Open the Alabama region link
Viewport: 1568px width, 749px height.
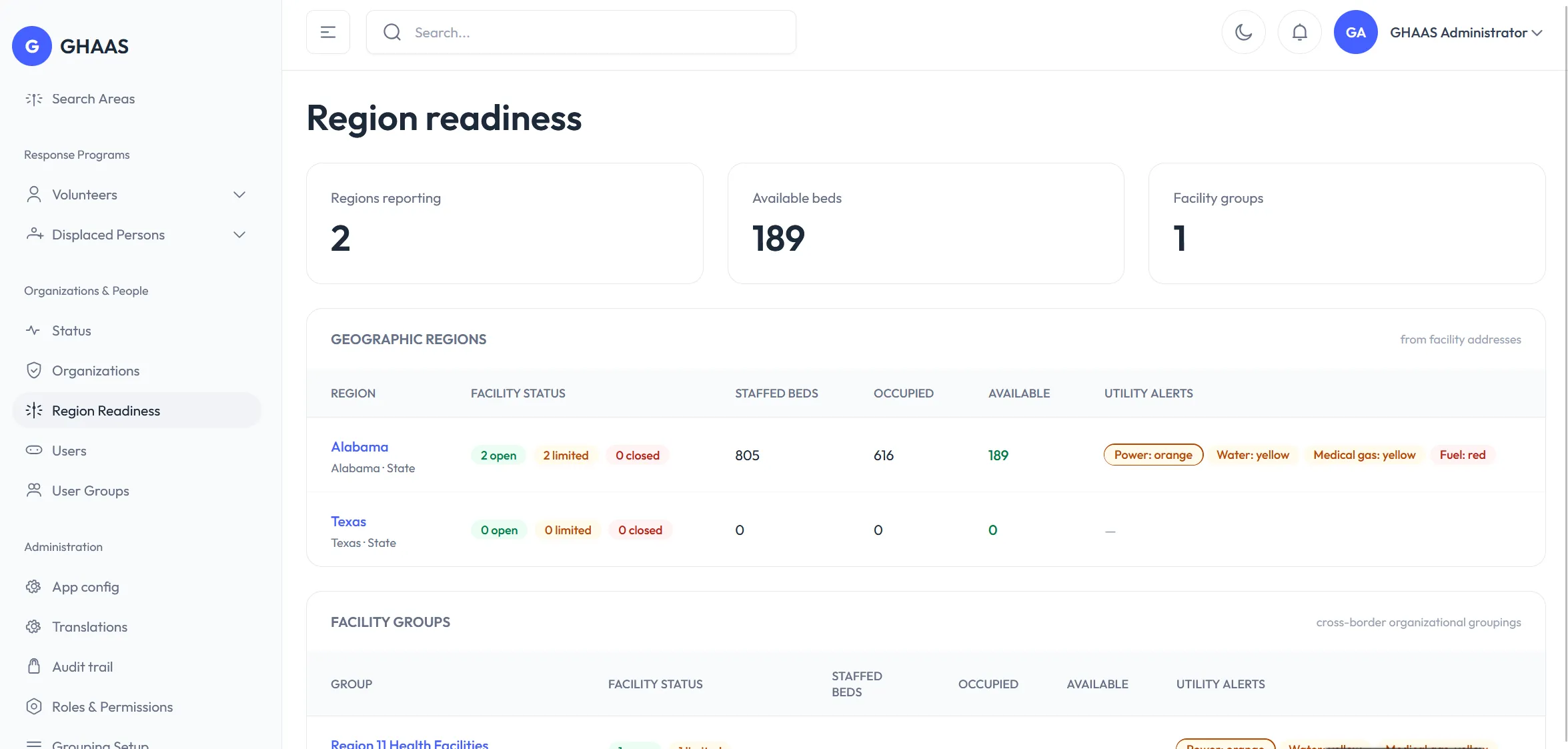click(x=359, y=447)
